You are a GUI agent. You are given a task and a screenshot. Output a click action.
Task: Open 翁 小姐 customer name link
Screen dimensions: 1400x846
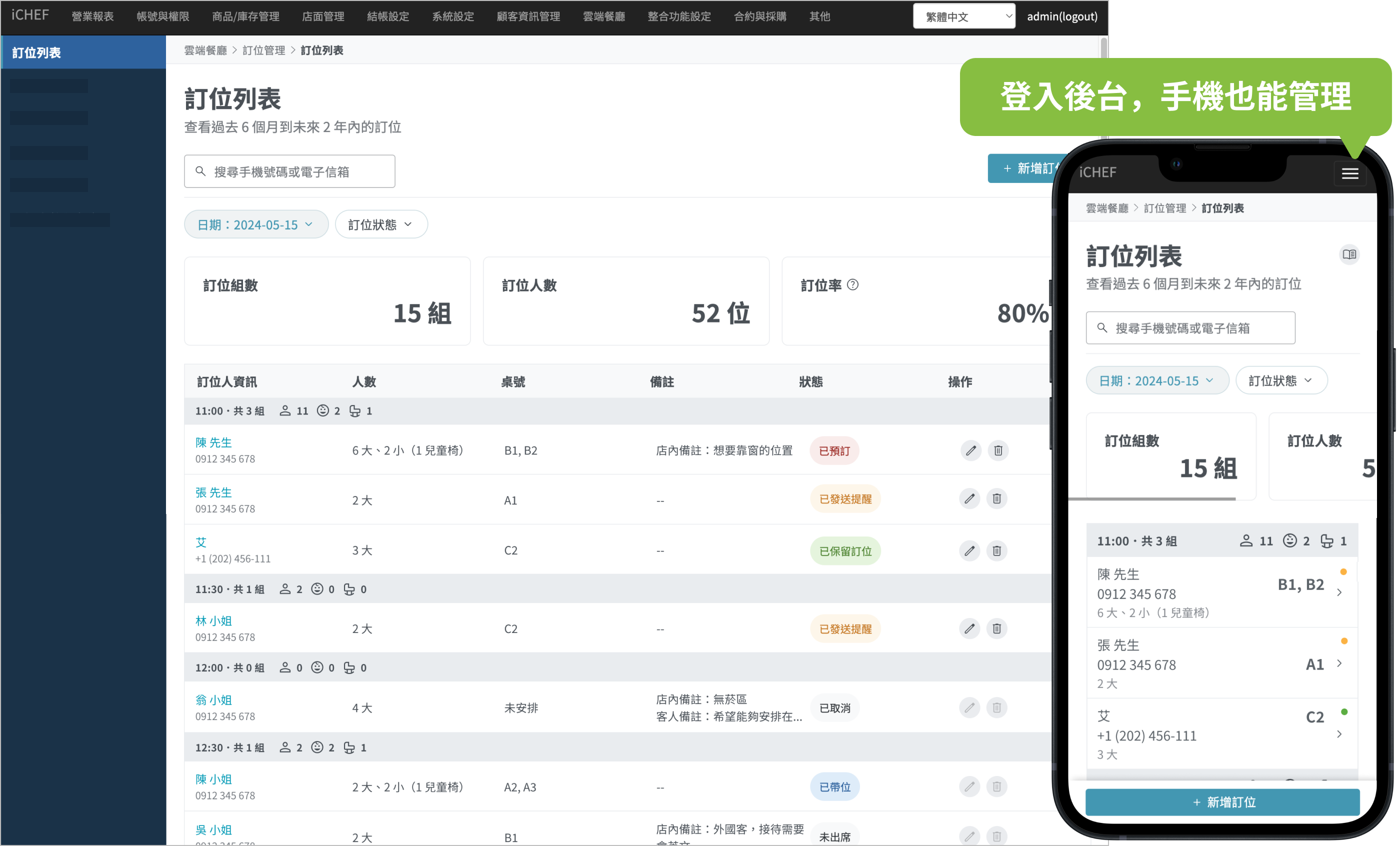point(213,699)
